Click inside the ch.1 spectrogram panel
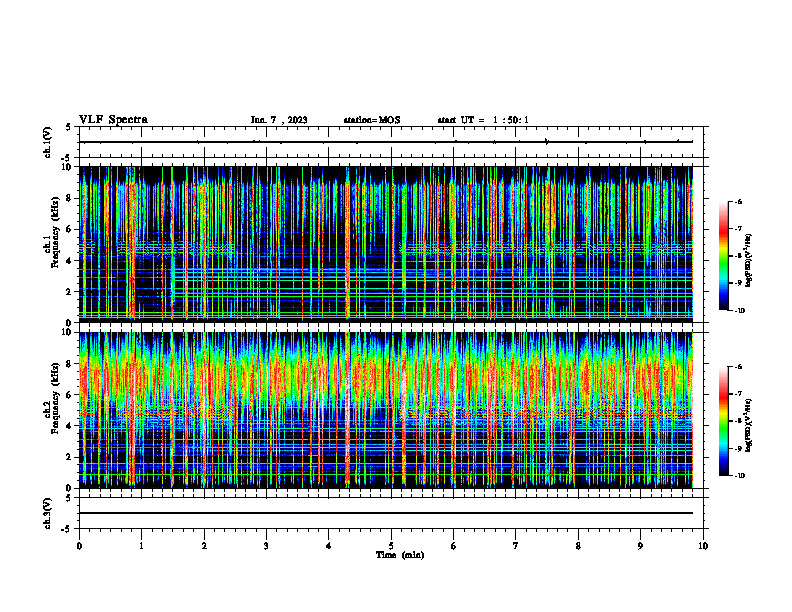The width and height of the screenshot is (792, 612). coord(386,244)
